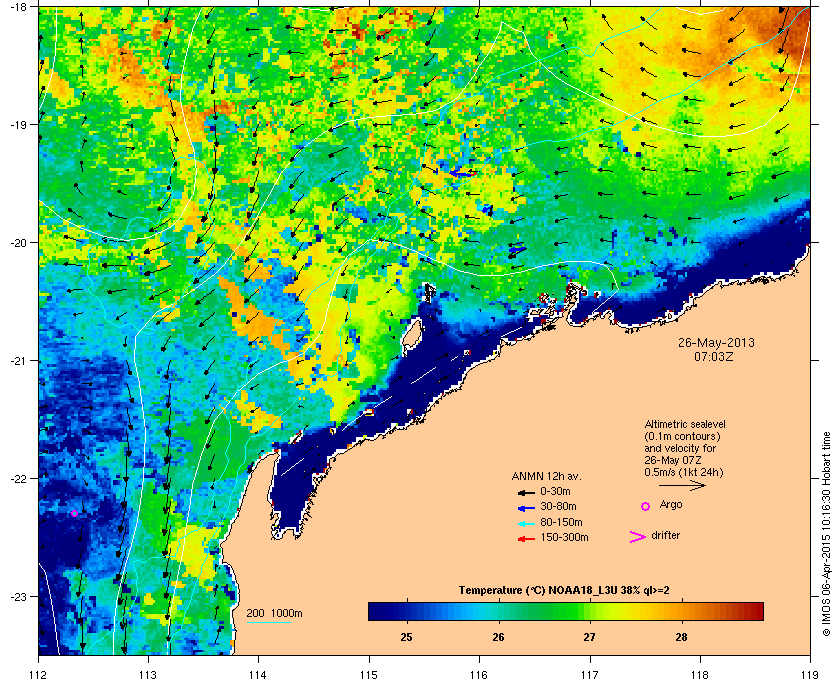Viewport: 840px width, 680px height.
Task: Click the latitude axis label -18
Action: [x=18, y=7]
